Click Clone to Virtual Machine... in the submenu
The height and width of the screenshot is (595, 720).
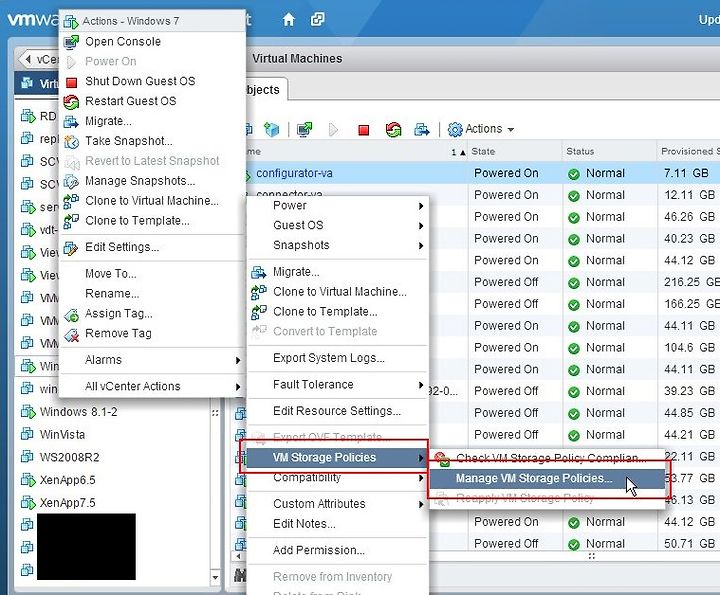(340, 292)
